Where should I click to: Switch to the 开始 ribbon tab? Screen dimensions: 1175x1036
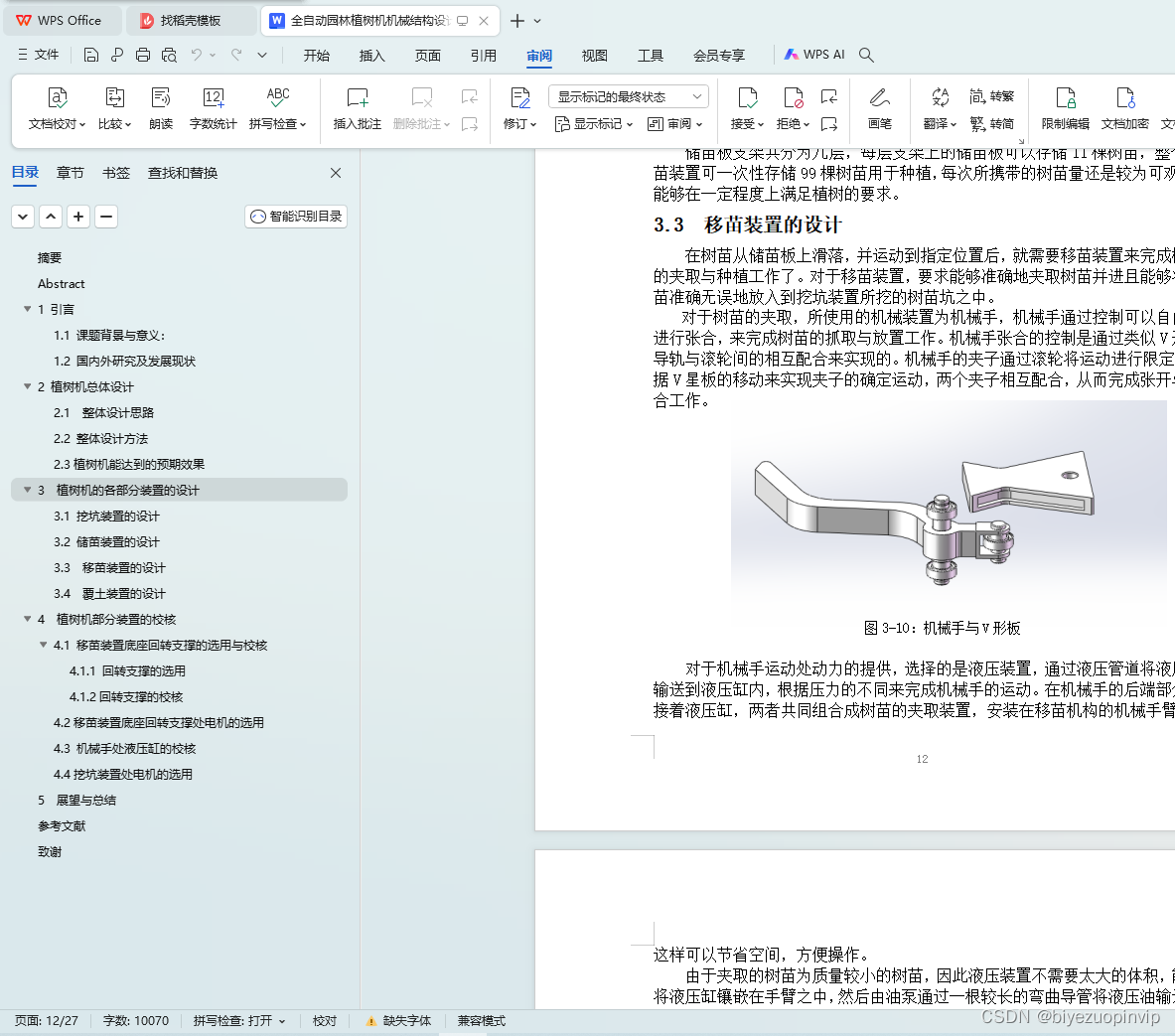(x=316, y=56)
